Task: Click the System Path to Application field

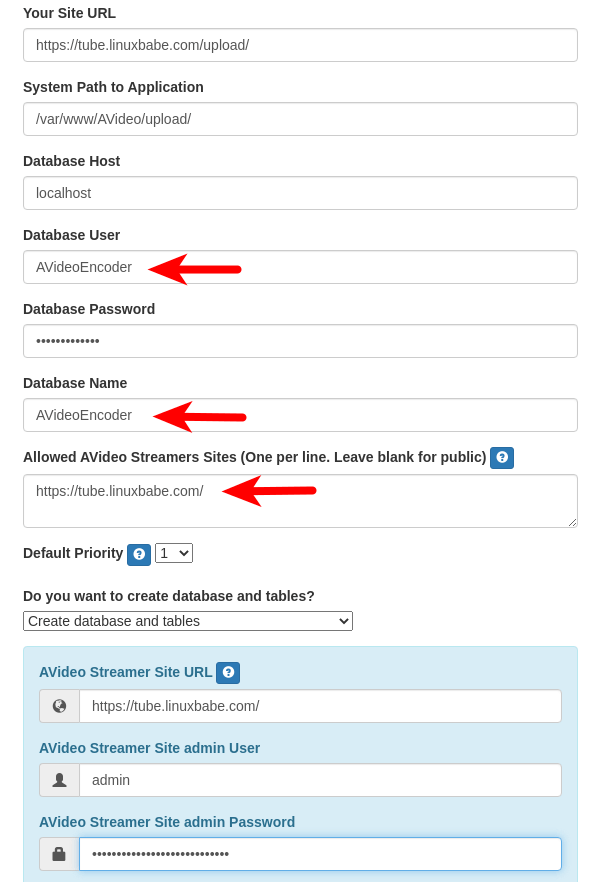Action: tap(300, 119)
